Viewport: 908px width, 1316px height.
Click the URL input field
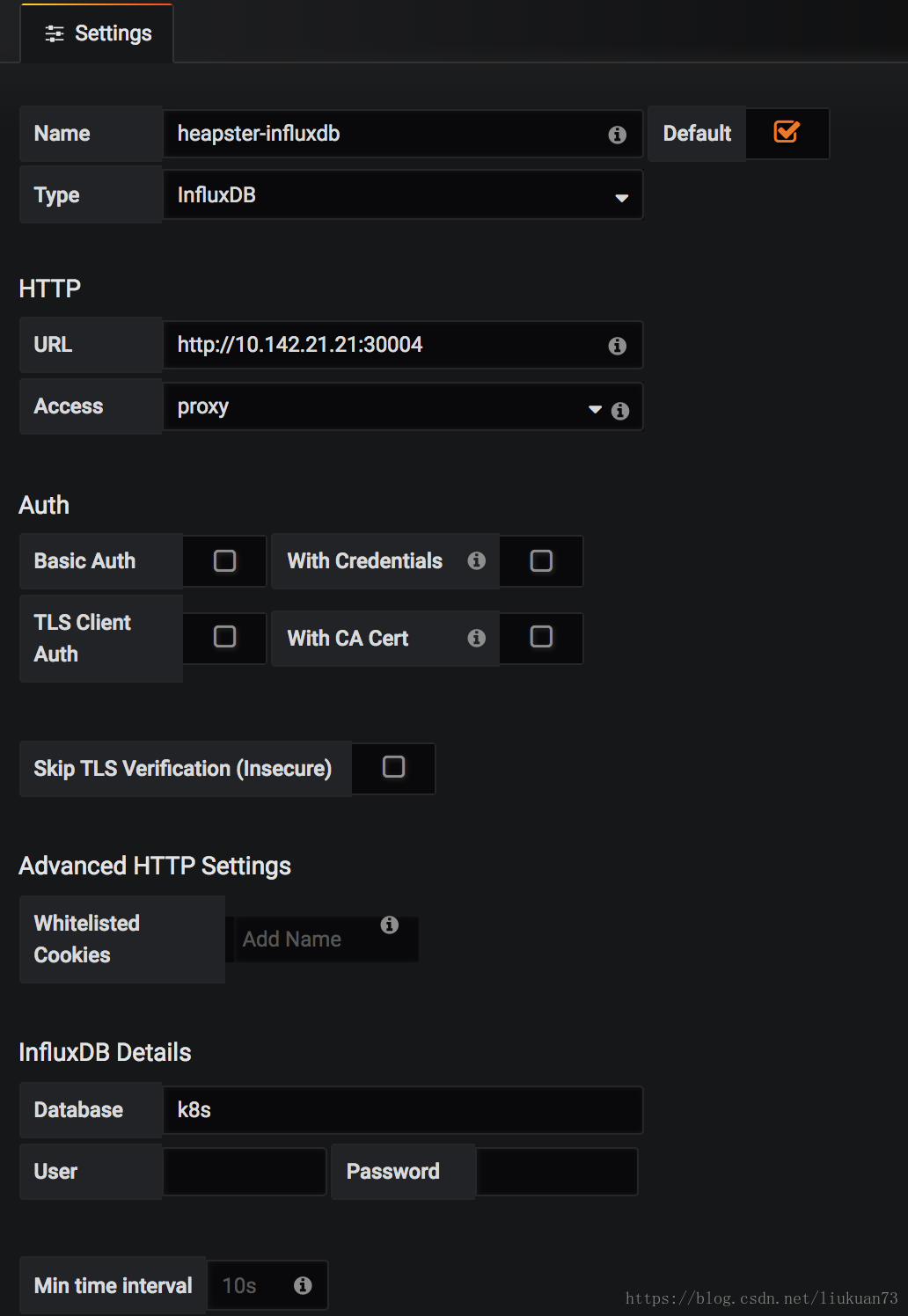tap(403, 345)
